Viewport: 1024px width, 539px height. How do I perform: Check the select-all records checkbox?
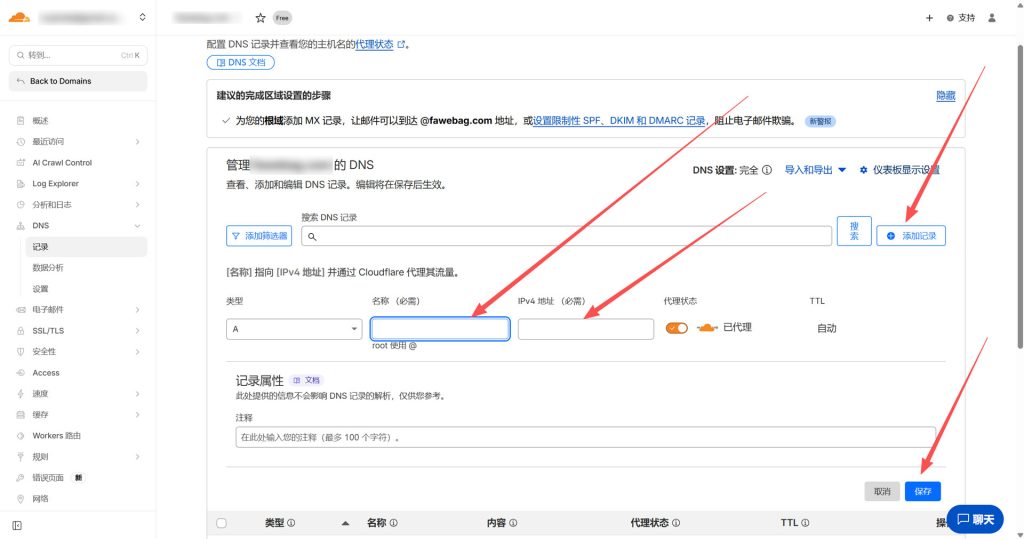tap(221, 523)
